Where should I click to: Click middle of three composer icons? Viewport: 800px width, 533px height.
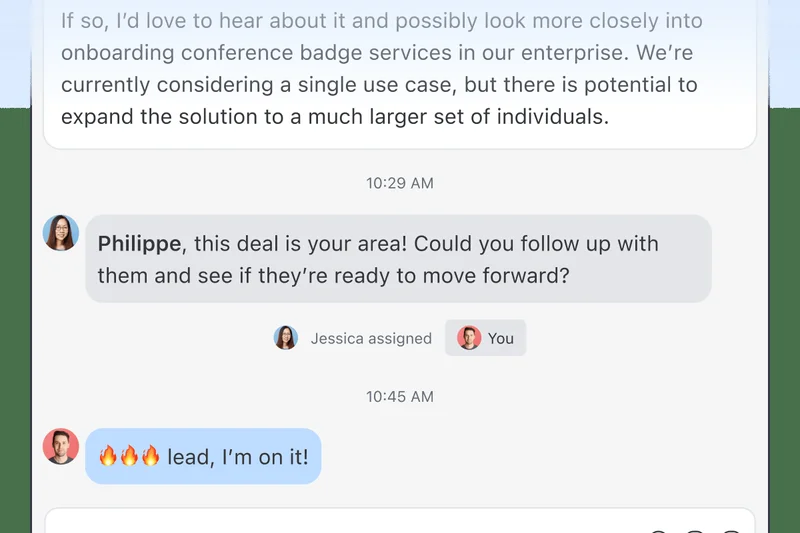(696, 530)
